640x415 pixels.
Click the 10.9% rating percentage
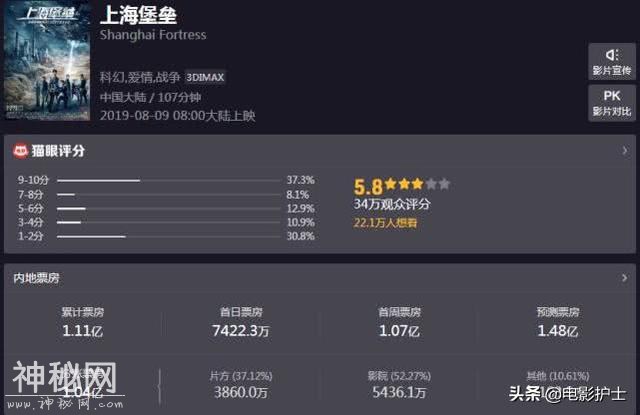pyautogui.click(x=300, y=222)
